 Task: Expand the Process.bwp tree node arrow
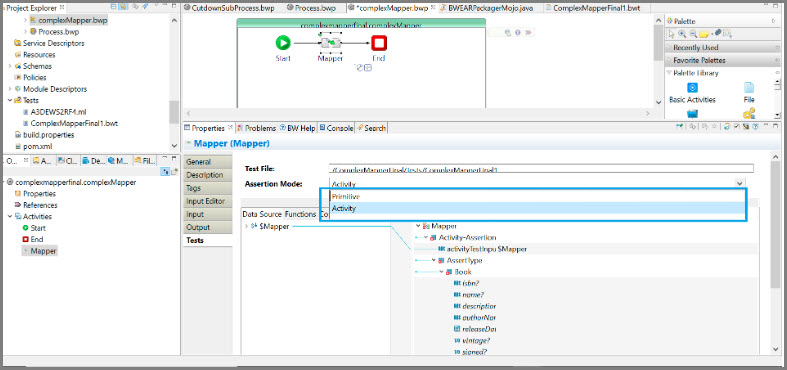point(26,32)
